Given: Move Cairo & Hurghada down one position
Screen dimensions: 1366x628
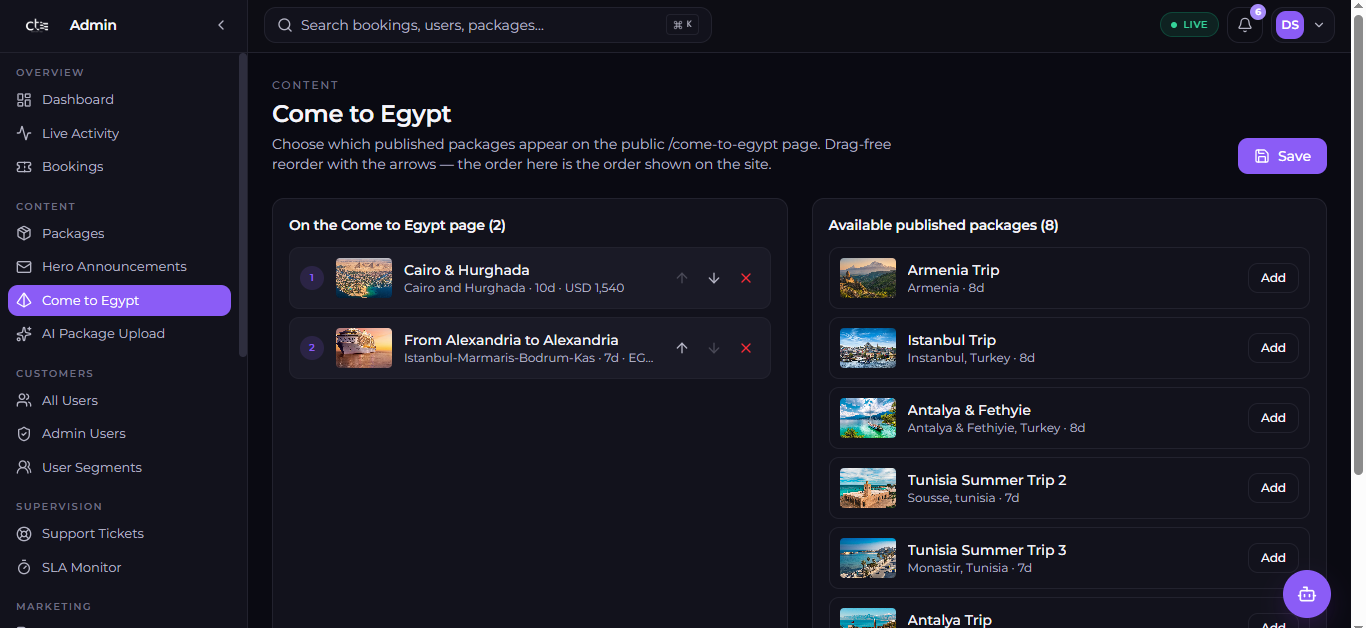Looking at the screenshot, I should click(x=714, y=278).
